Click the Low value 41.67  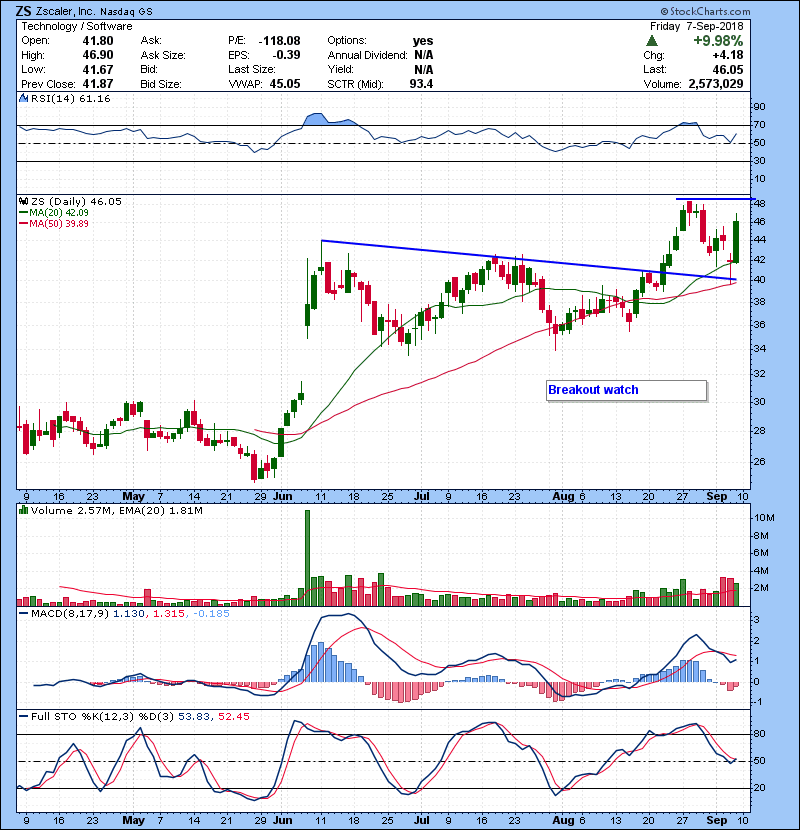point(98,69)
